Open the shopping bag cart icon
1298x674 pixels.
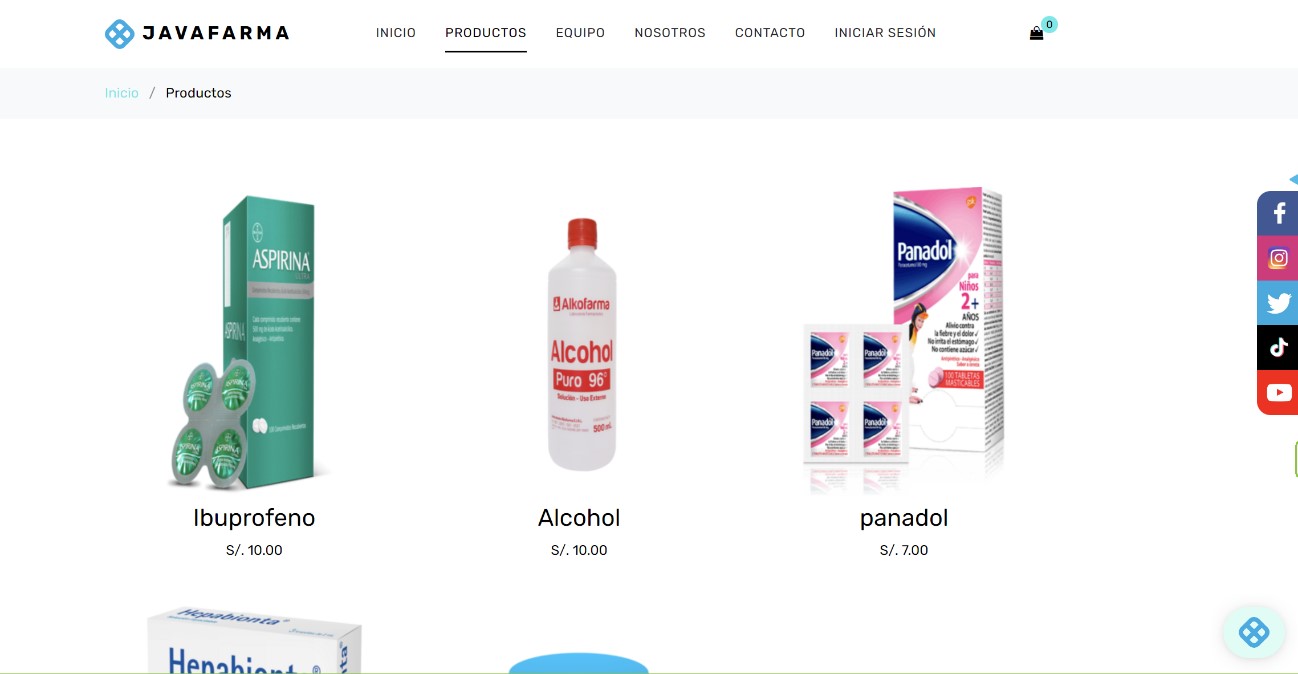1036,33
